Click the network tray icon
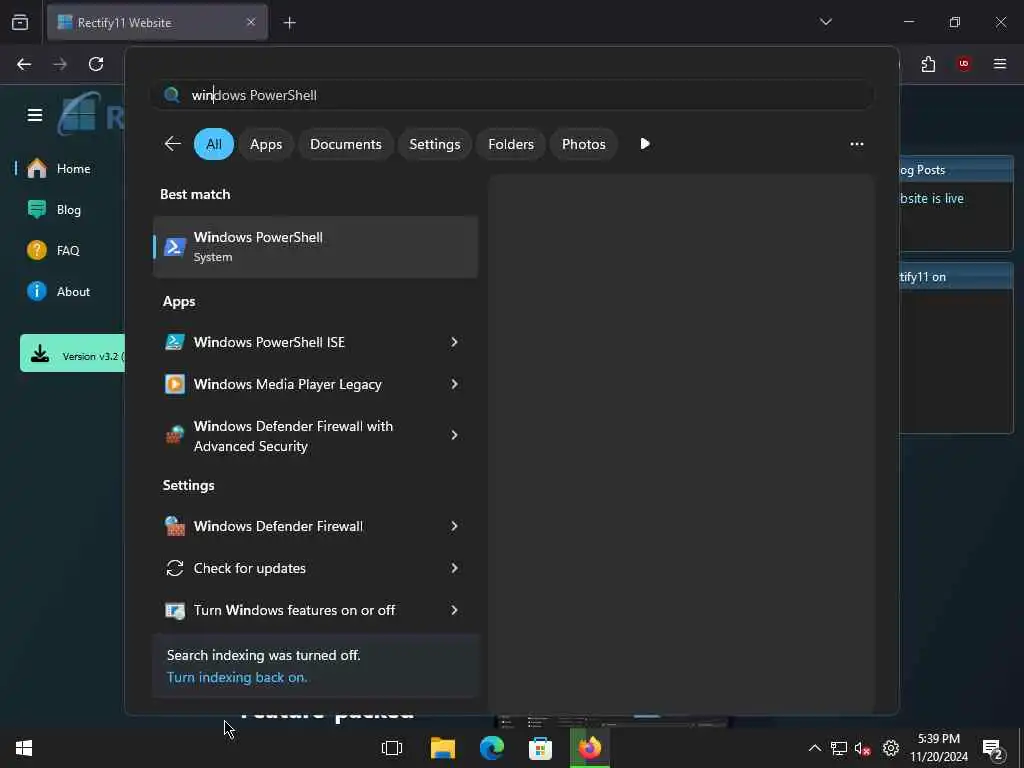 pos(839,748)
